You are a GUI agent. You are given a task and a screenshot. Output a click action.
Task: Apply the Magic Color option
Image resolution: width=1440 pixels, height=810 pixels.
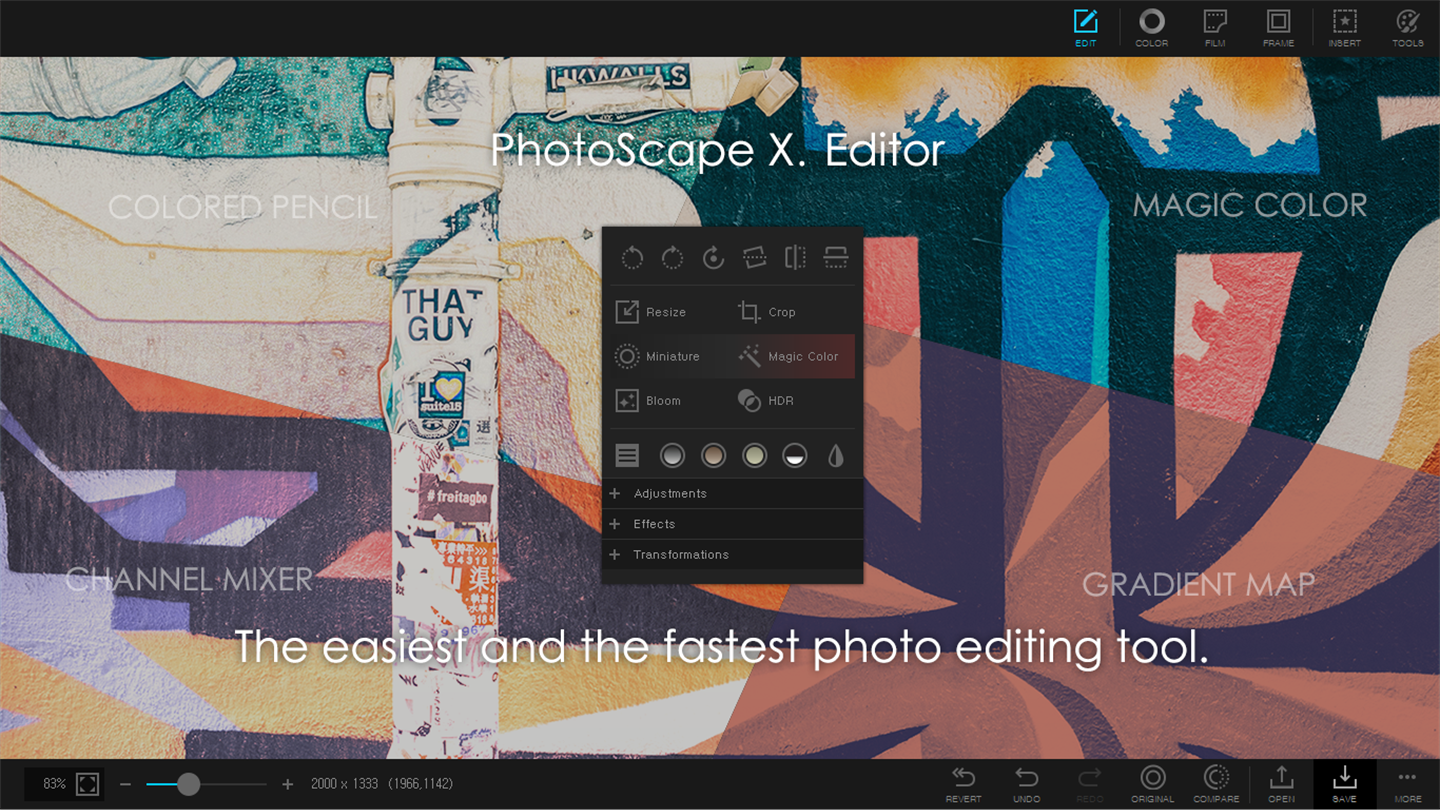pyautogui.click(x=789, y=356)
